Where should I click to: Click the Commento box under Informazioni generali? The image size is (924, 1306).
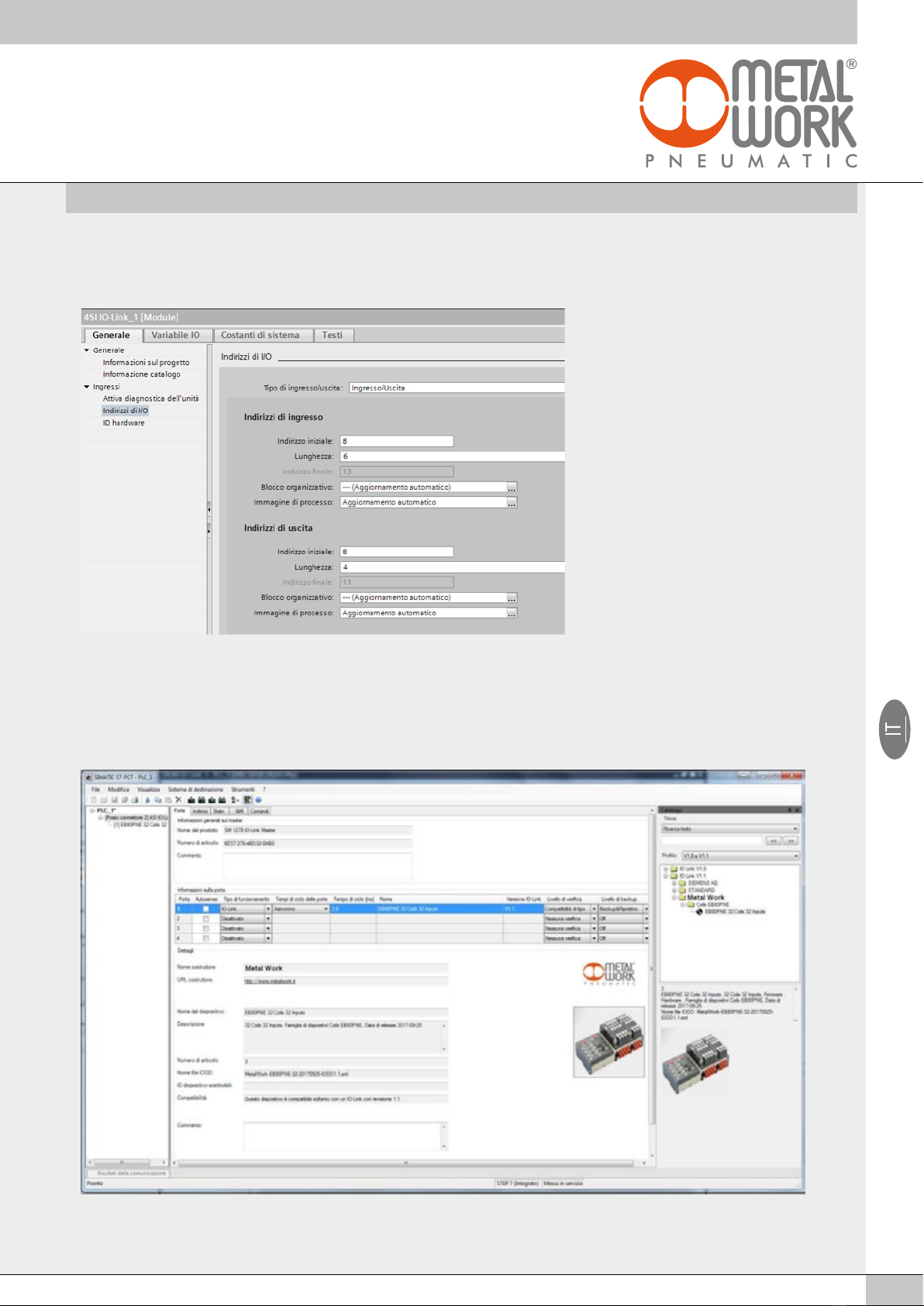(x=317, y=866)
